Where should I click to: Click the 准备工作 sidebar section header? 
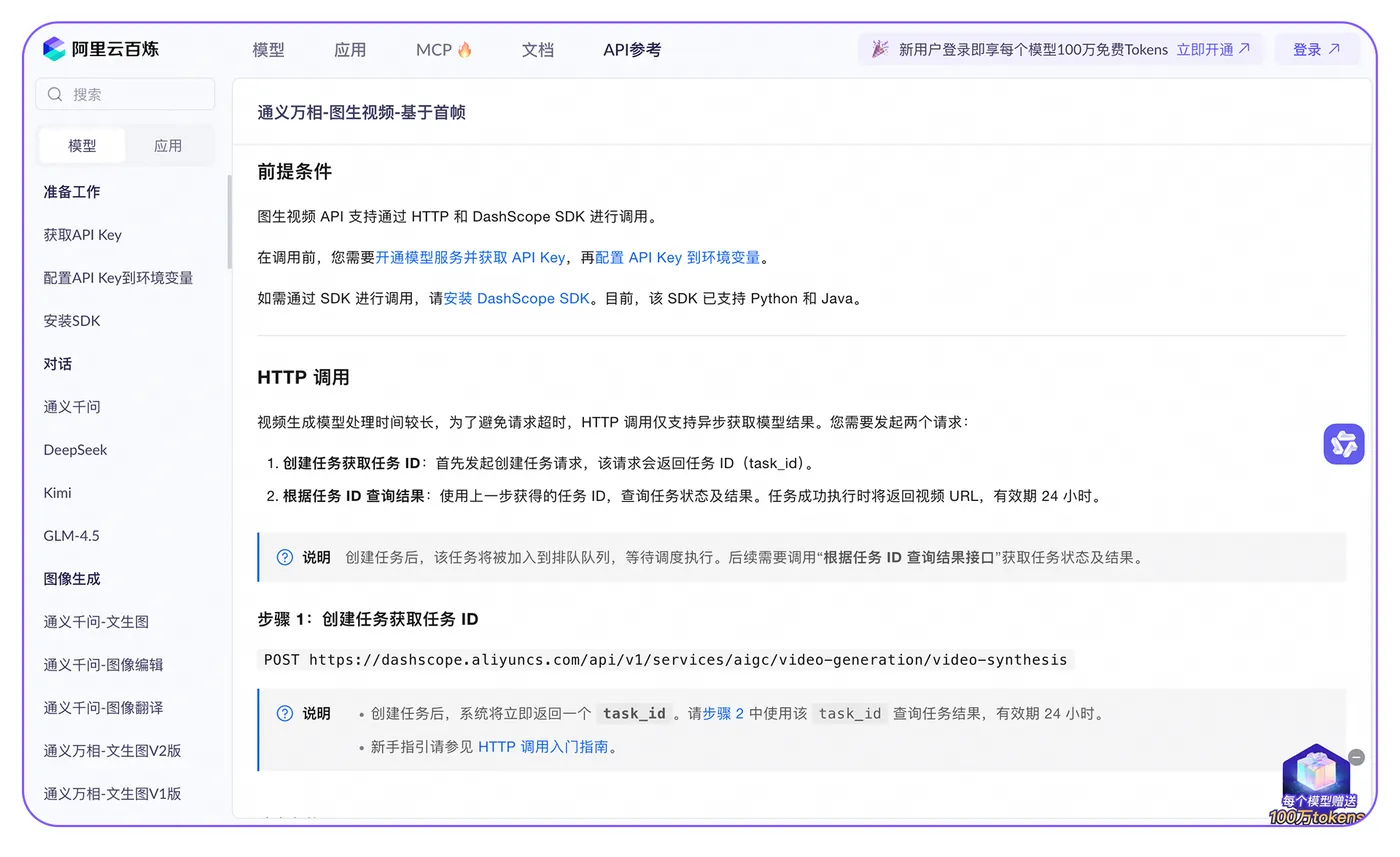point(72,192)
